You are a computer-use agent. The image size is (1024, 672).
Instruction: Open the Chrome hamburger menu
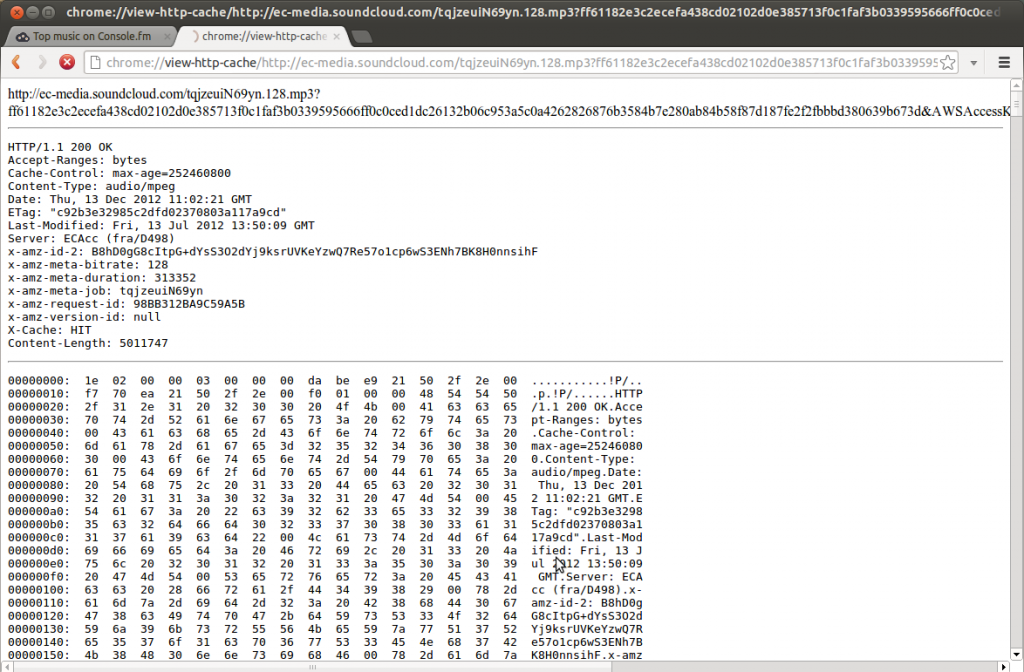(1004, 63)
